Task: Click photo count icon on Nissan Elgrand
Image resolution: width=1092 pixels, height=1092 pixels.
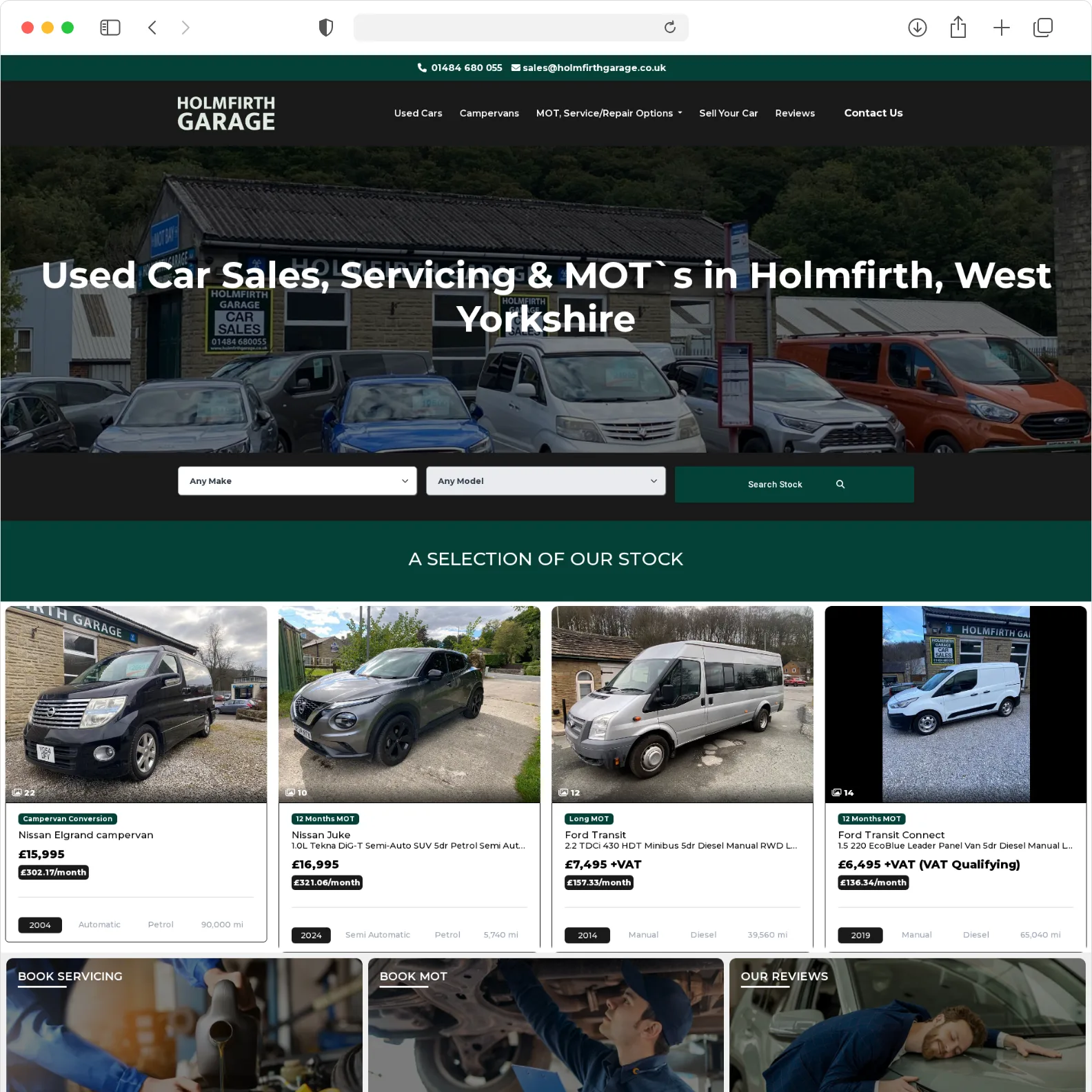Action: click(x=17, y=793)
